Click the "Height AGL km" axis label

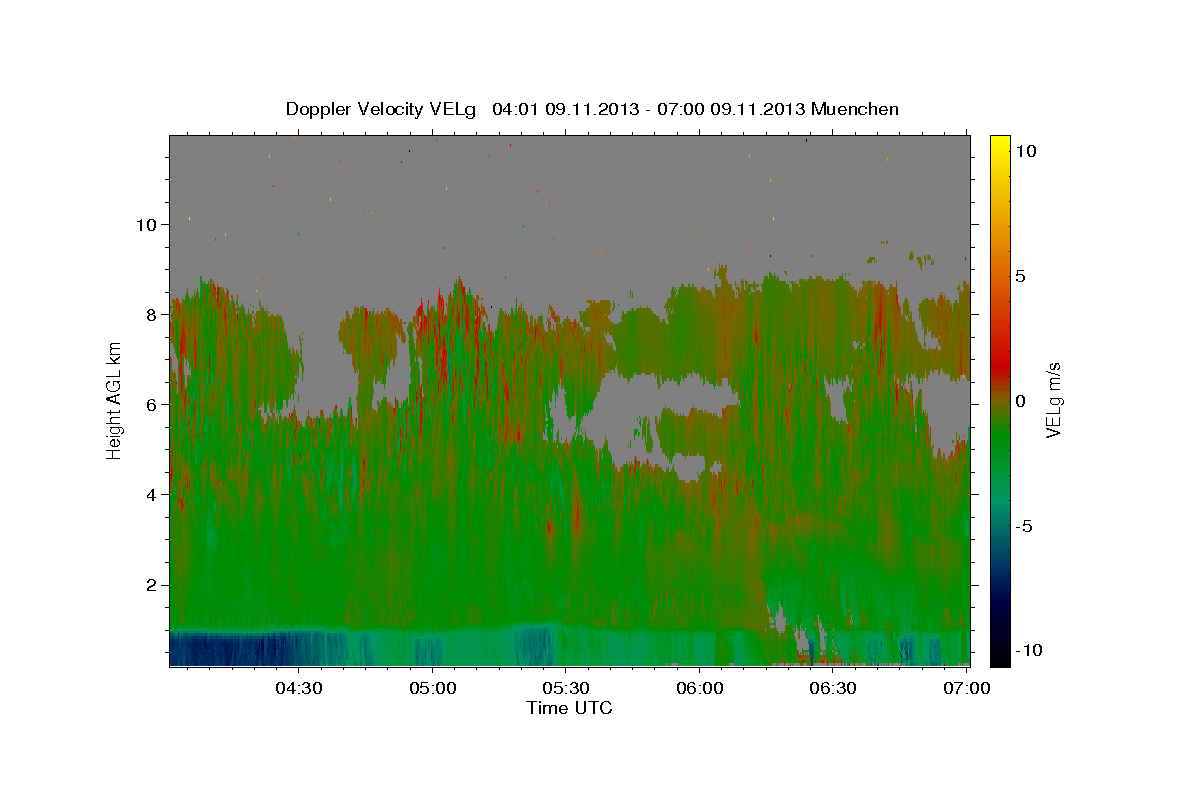[115, 399]
